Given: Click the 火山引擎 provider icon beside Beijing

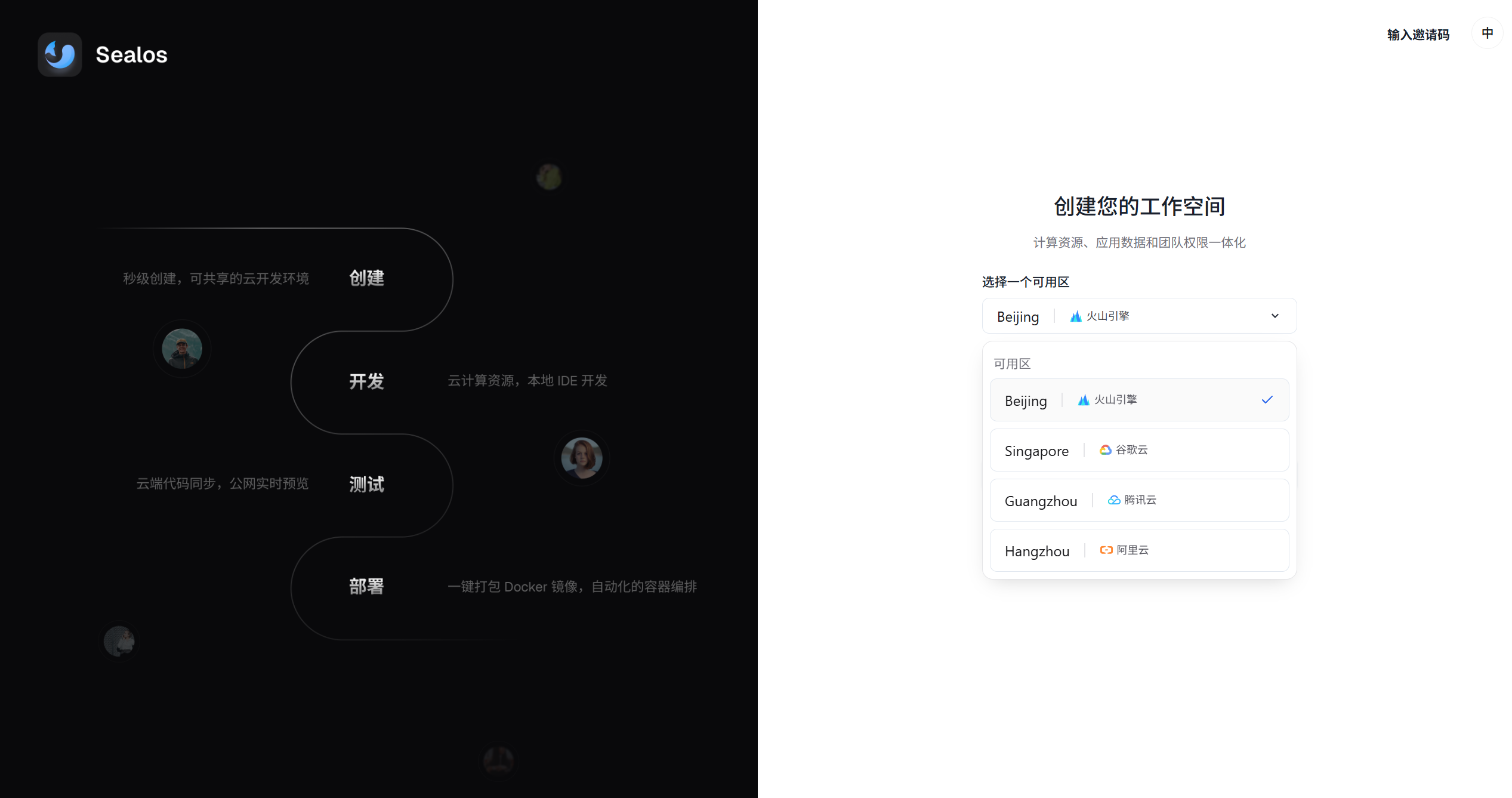Looking at the screenshot, I should [x=1076, y=316].
